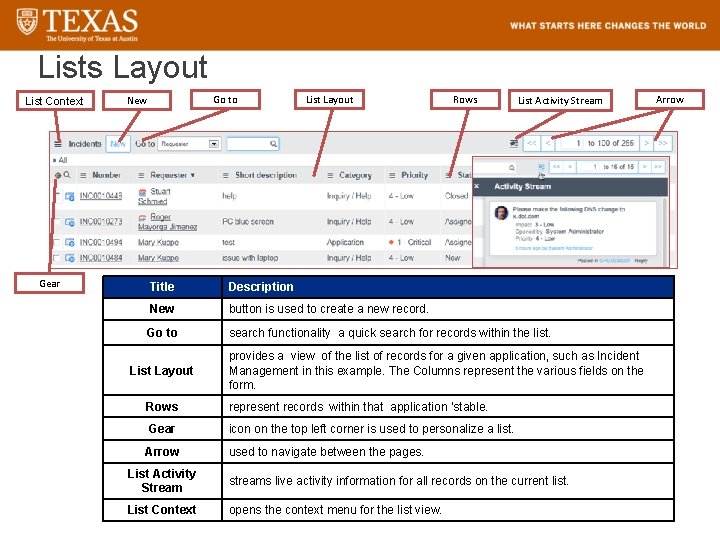Click the magnifier icon beside the gear
The height and width of the screenshot is (540, 720).
pos(67,174)
